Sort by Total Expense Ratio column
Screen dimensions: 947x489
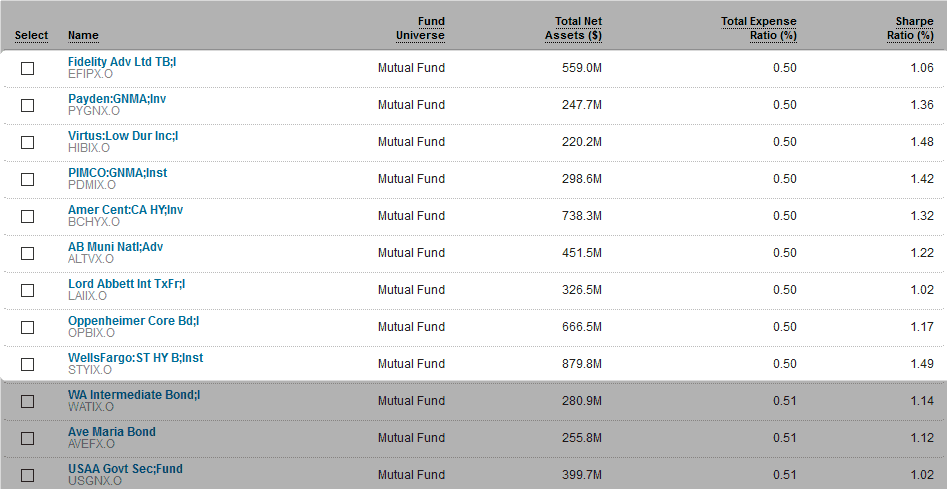(x=758, y=29)
